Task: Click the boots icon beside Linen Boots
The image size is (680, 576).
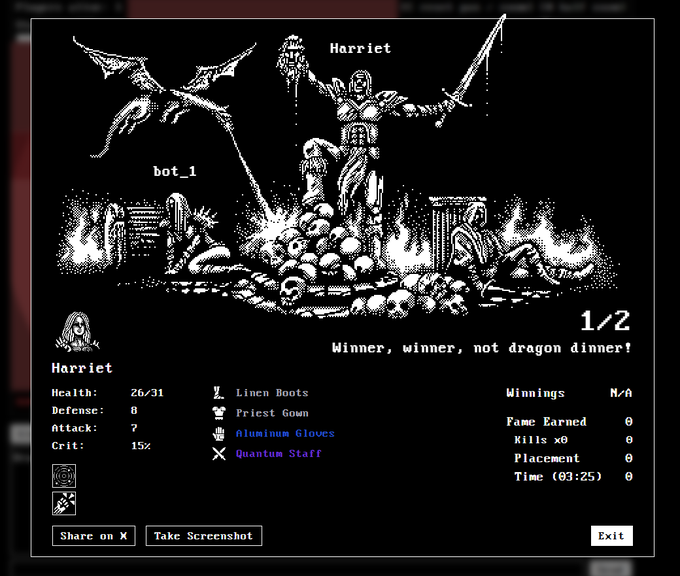Action: [219, 393]
